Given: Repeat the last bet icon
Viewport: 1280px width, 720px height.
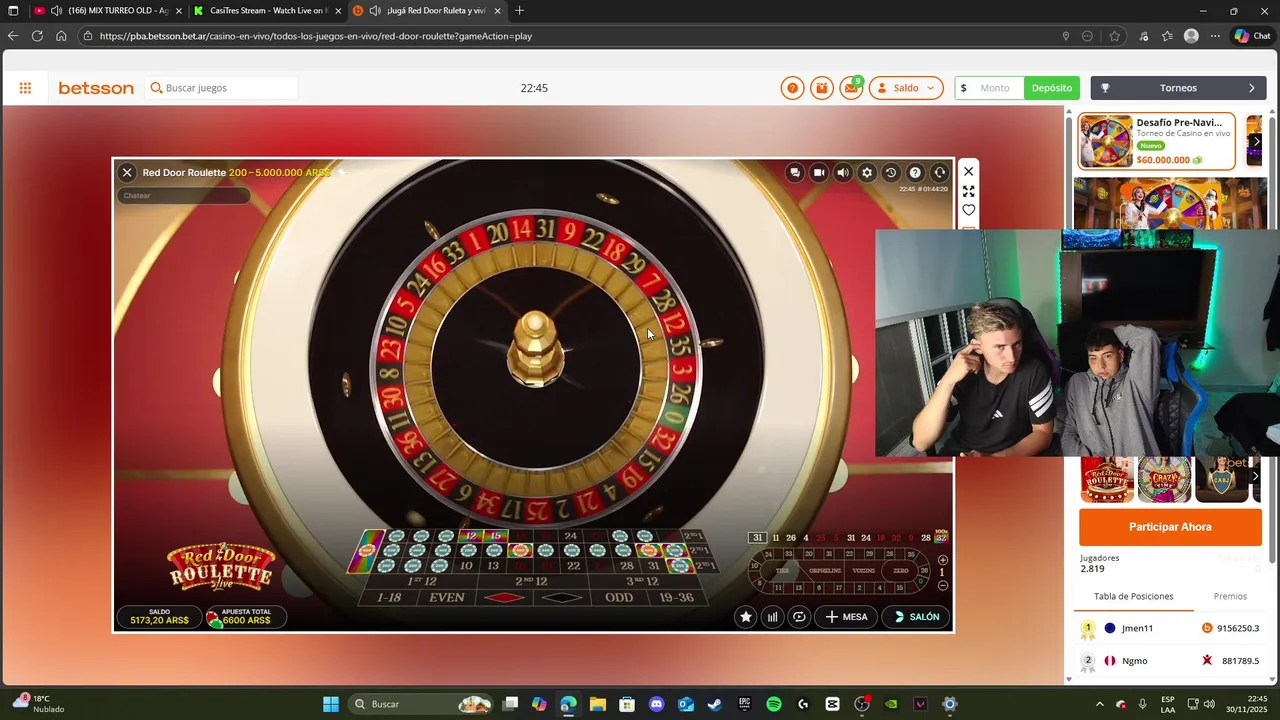Looking at the screenshot, I should (799, 617).
